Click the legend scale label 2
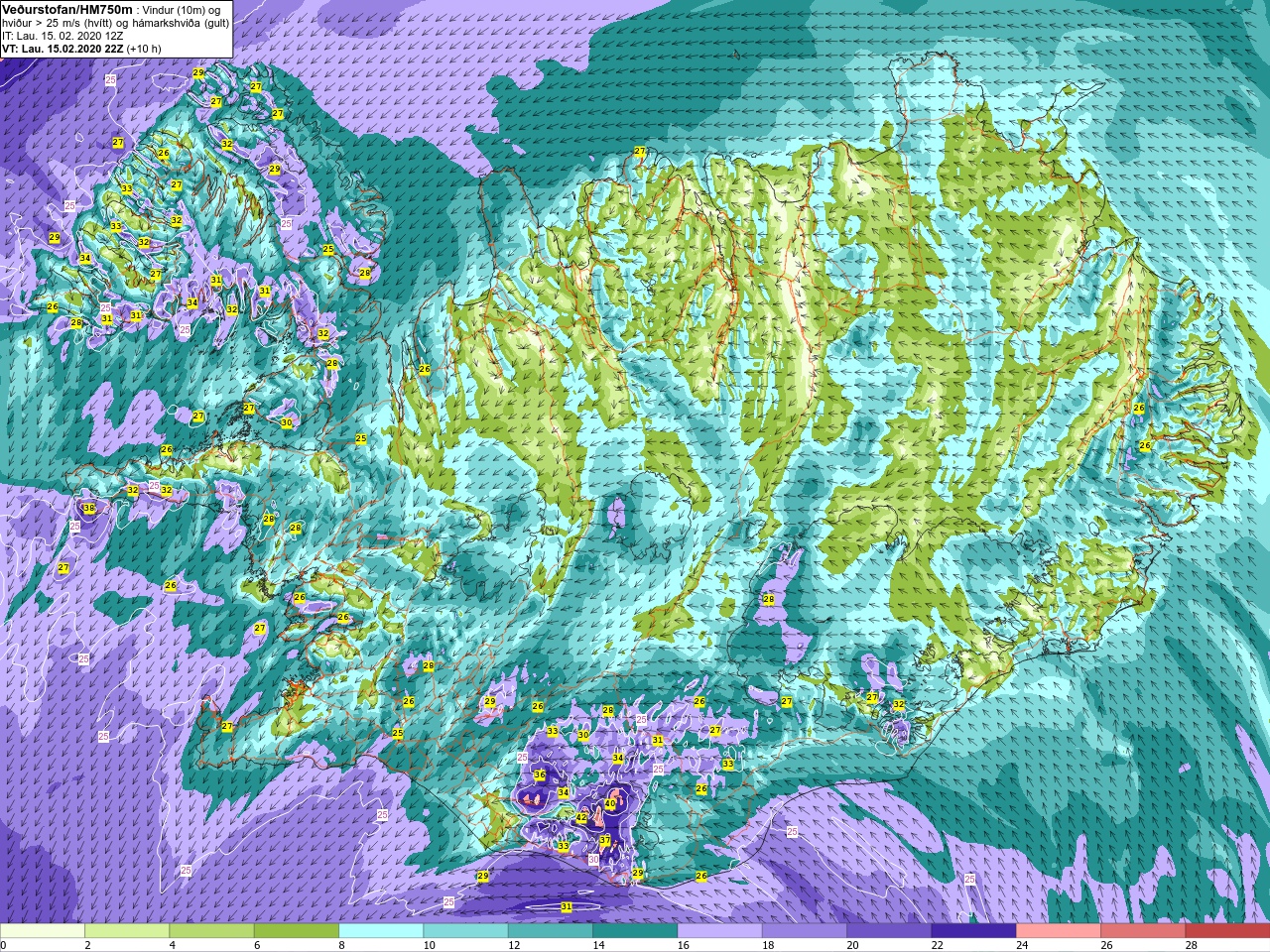Screen dimensions: 1270x952 (x=87, y=945)
